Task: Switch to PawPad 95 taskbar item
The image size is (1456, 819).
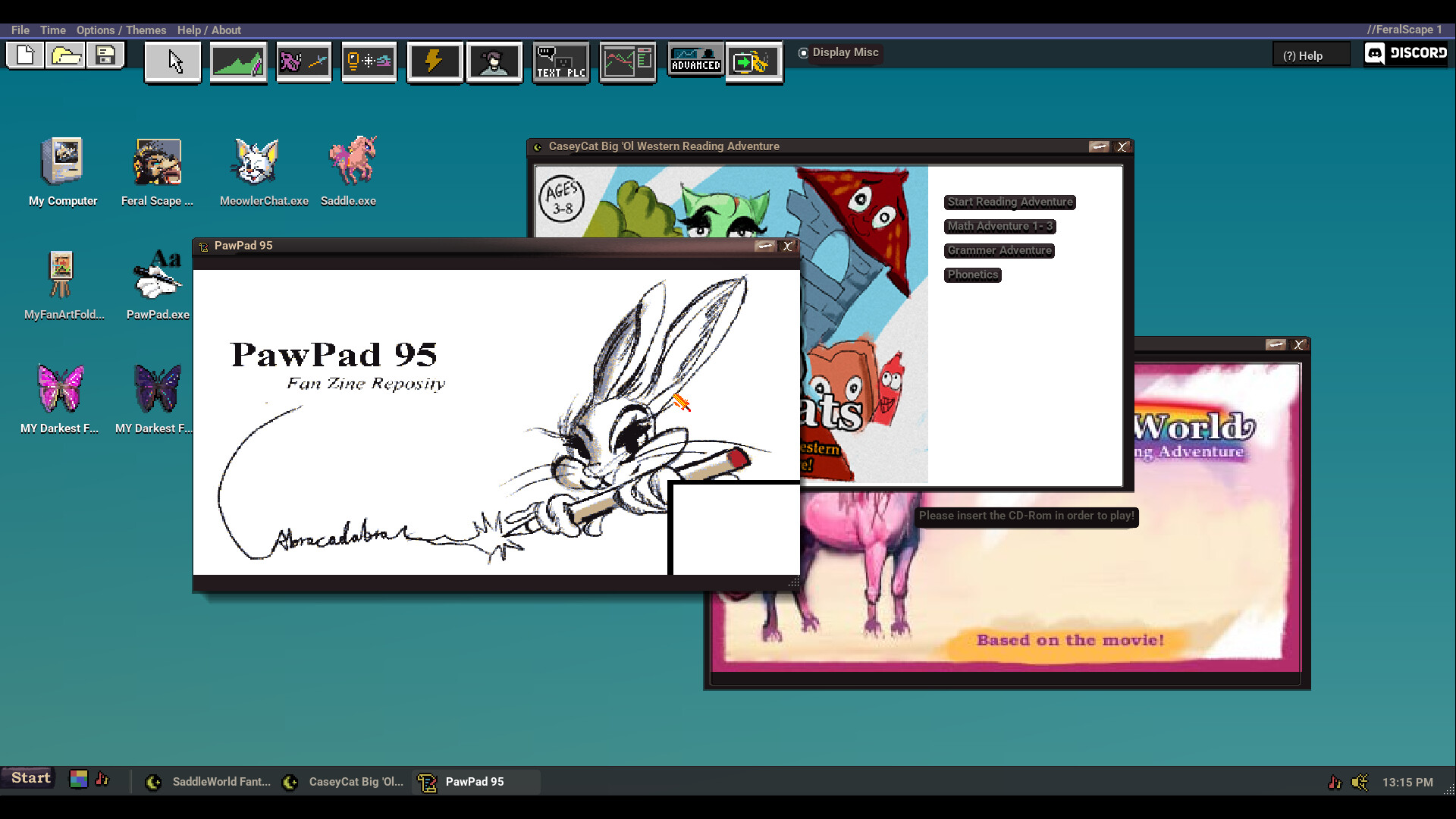Action: pyautogui.click(x=476, y=782)
